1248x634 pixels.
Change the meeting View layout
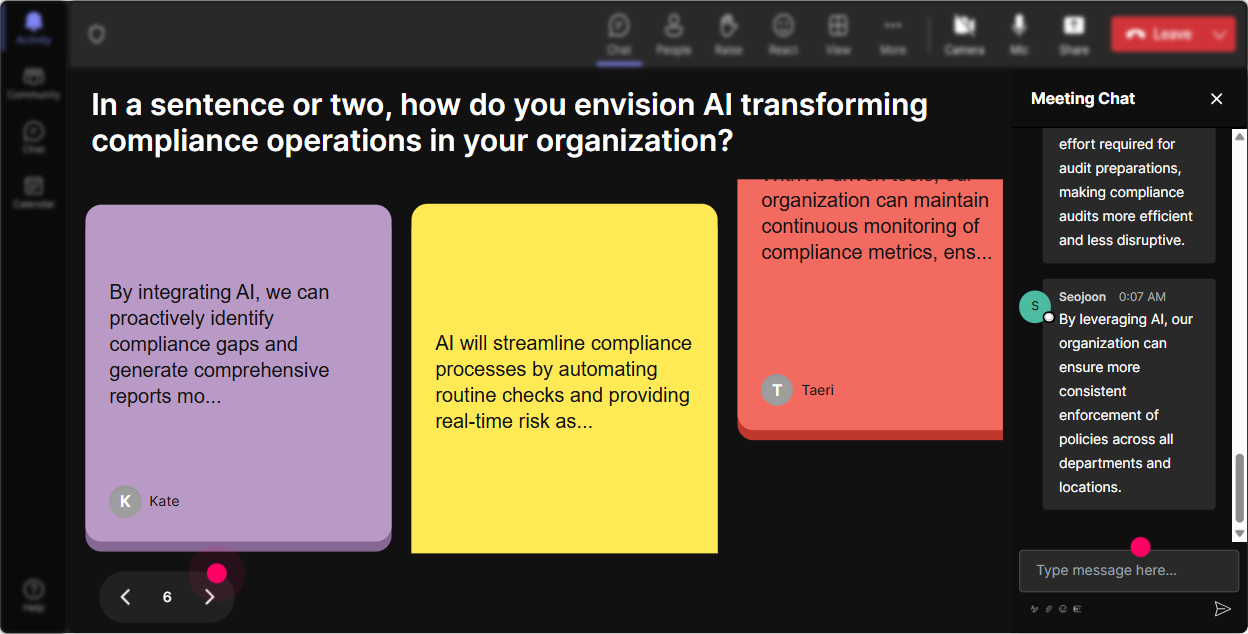[x=838, y=34]
